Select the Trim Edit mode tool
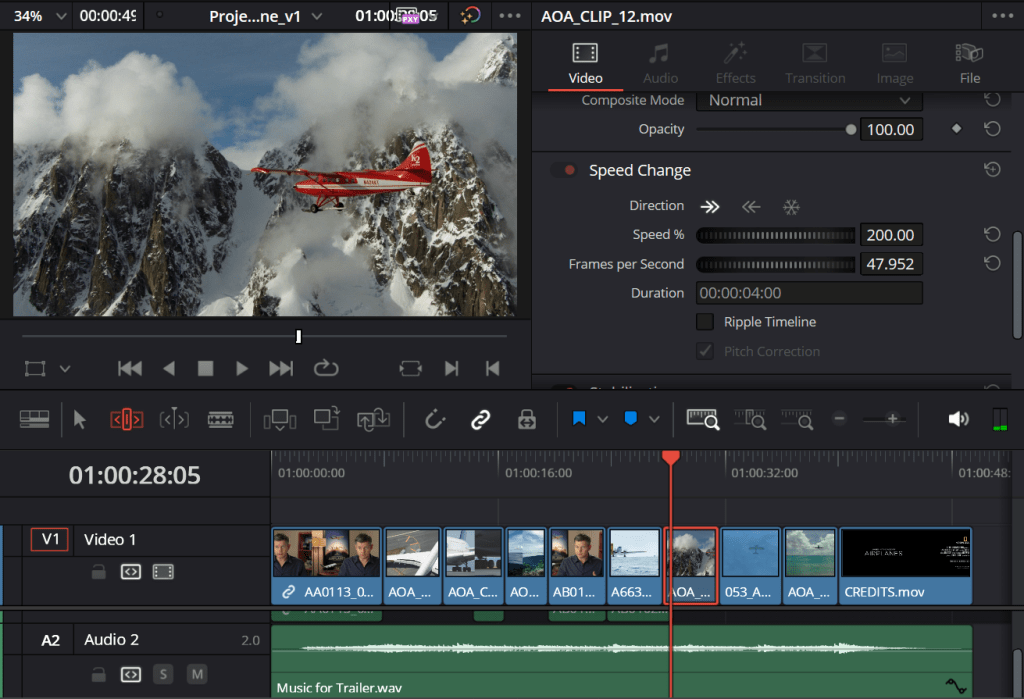This screenshot has height=699, width=1024. click(x=126, y=420)
